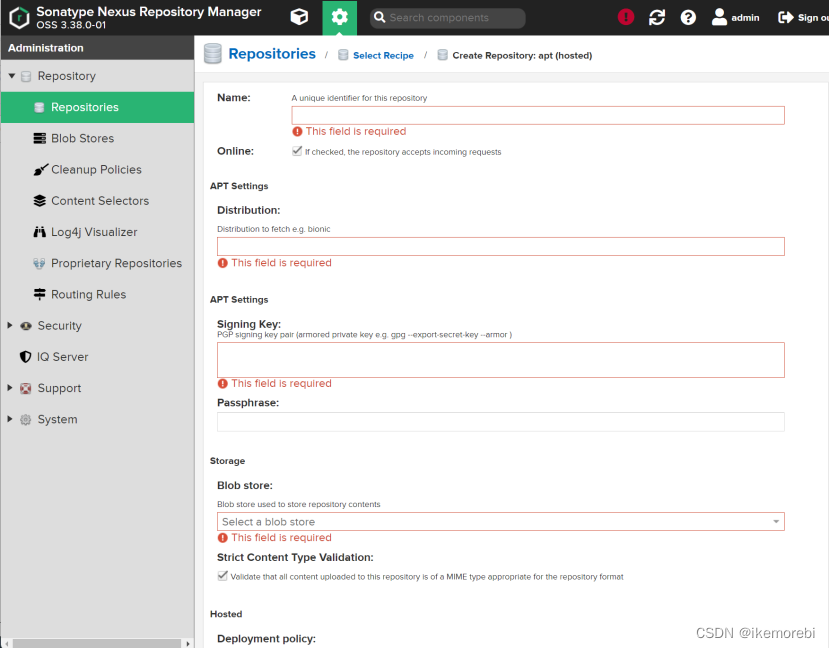Viewport: 830px width, 648px height.
Task: Click the sidebar horizontal scrollbar
Action: click(x=96, y=643)
